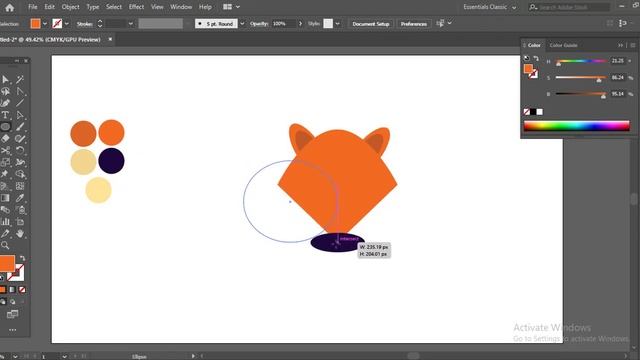This screenshot has height=360, width=640.
Task: Open the 5 pt. Round brush dropdown
Action: click(242, 24)
